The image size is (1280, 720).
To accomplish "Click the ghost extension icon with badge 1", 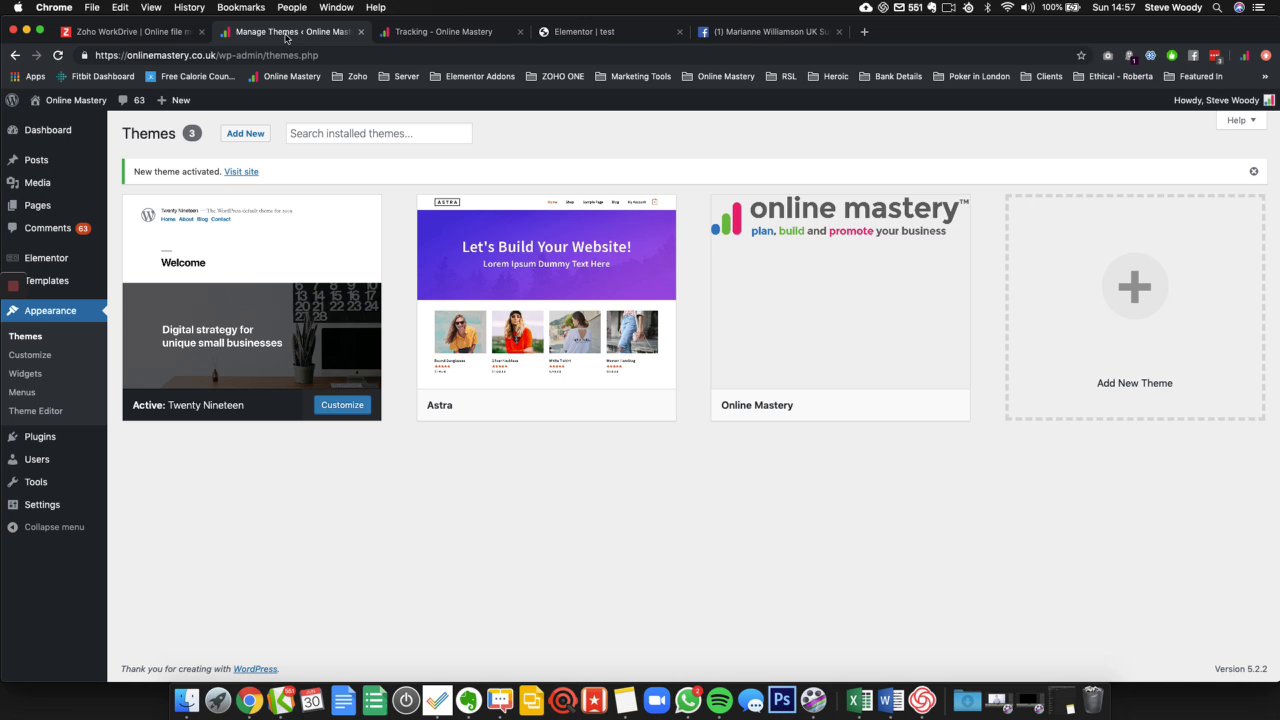I will click(x=1129, y=55).
